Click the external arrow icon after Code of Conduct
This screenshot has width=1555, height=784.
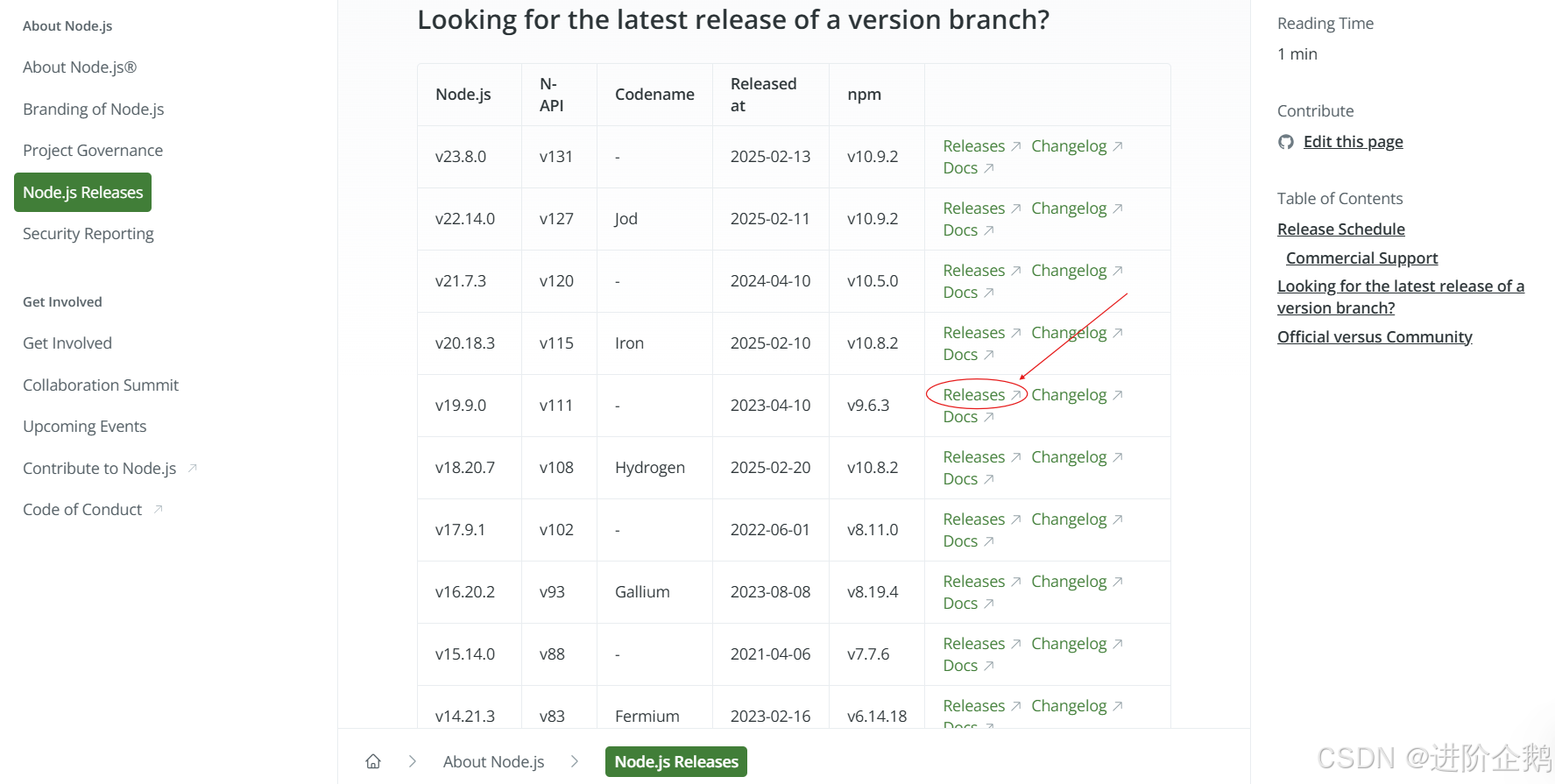[x=159, y=509]
